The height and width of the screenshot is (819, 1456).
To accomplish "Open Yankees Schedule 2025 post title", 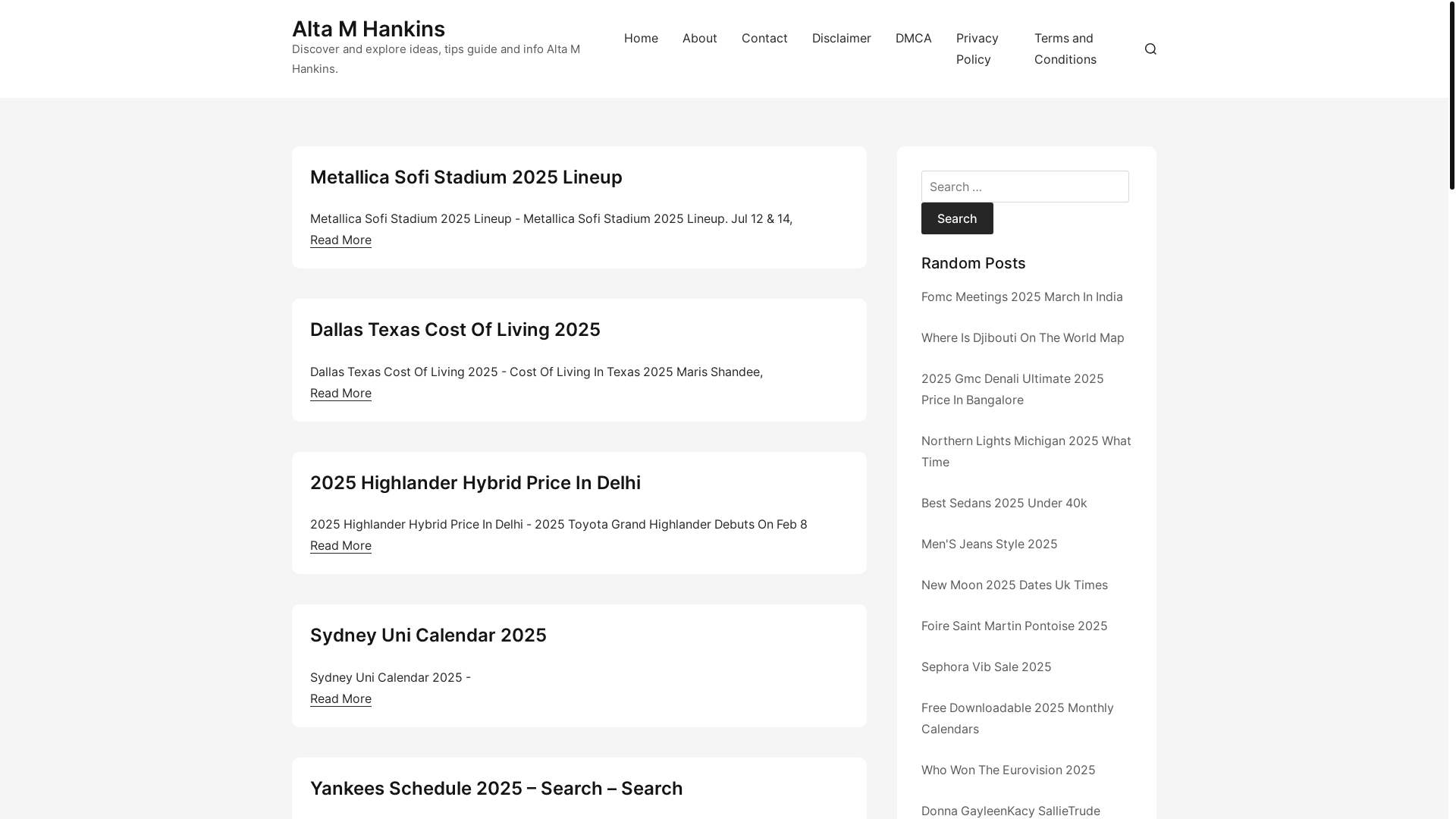I will point(496,789).
